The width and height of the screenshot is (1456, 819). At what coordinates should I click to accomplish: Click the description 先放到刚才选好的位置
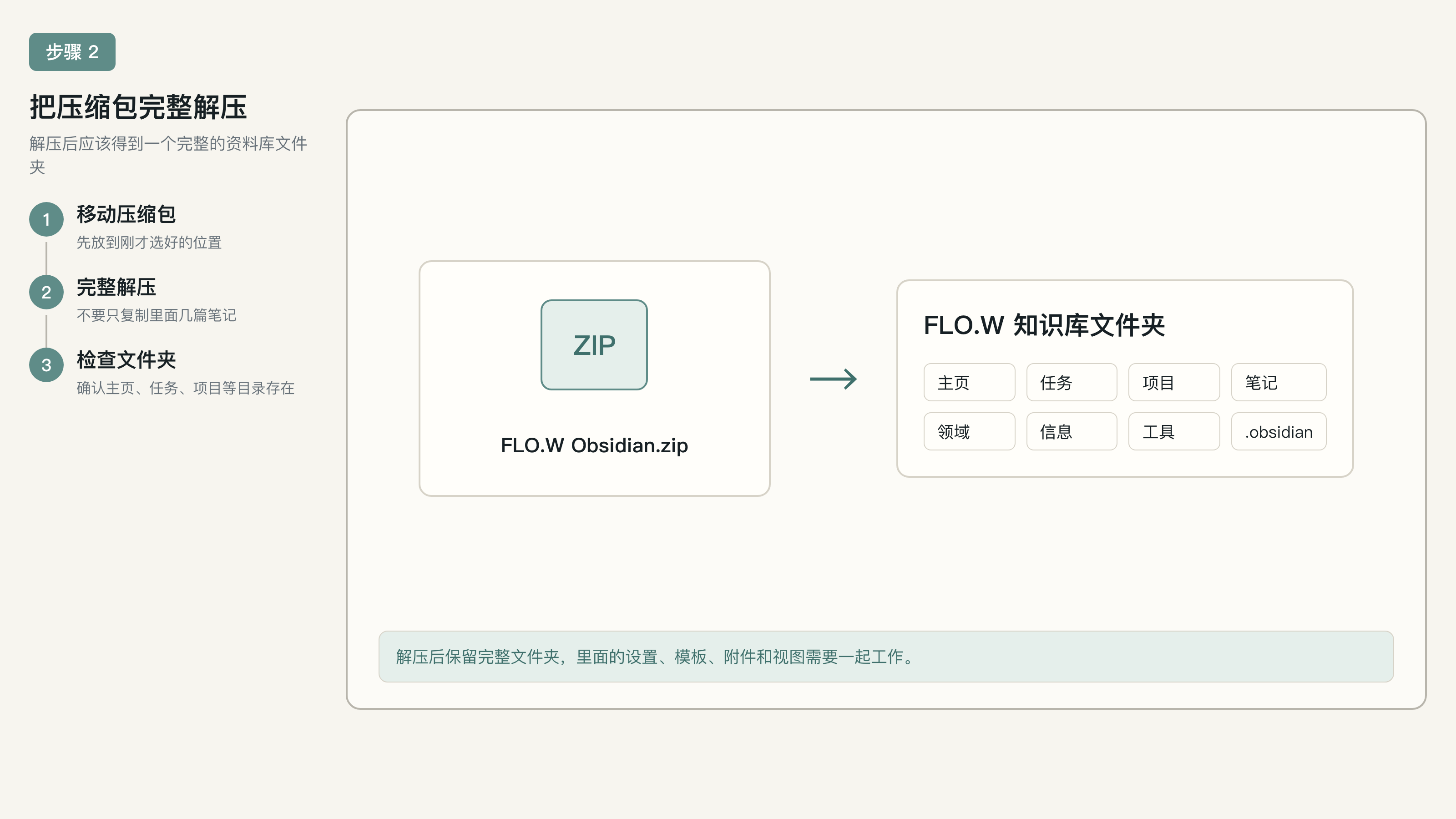[149, 243]
